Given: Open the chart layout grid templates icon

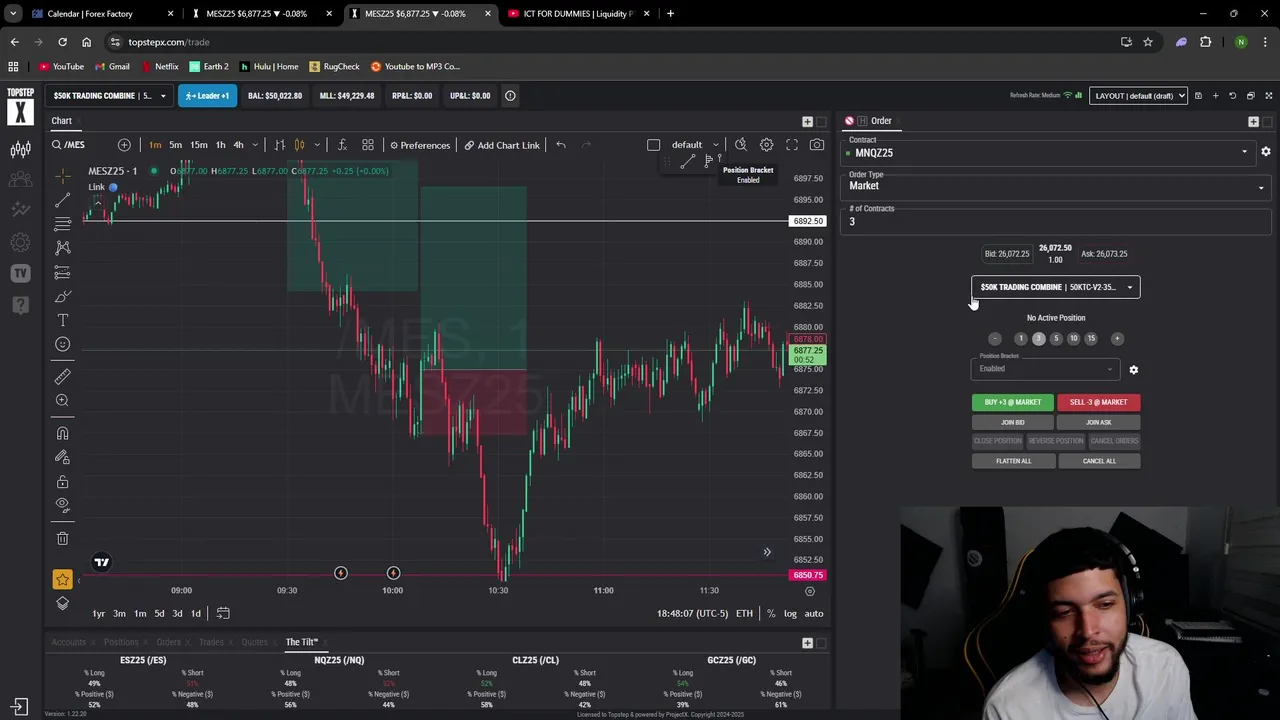Looking at the screenshot, I should pos(368,145).
